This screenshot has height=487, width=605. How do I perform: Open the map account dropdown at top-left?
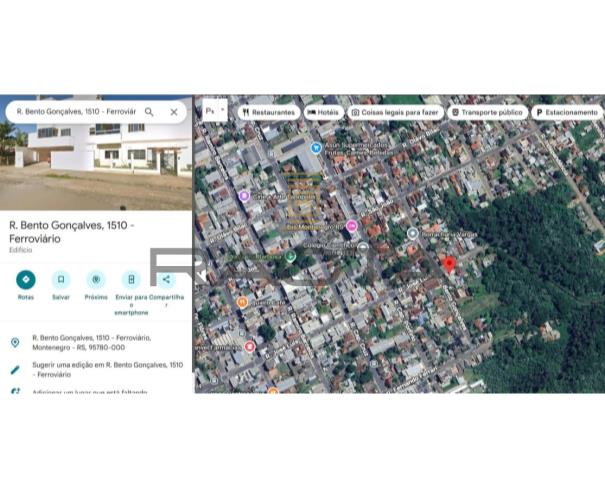click(x=215, y=111)
